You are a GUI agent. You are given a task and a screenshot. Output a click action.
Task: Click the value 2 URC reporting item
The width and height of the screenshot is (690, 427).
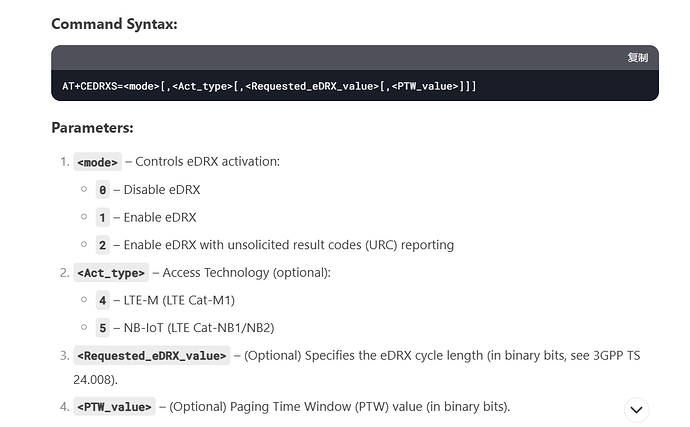(275, 245)
